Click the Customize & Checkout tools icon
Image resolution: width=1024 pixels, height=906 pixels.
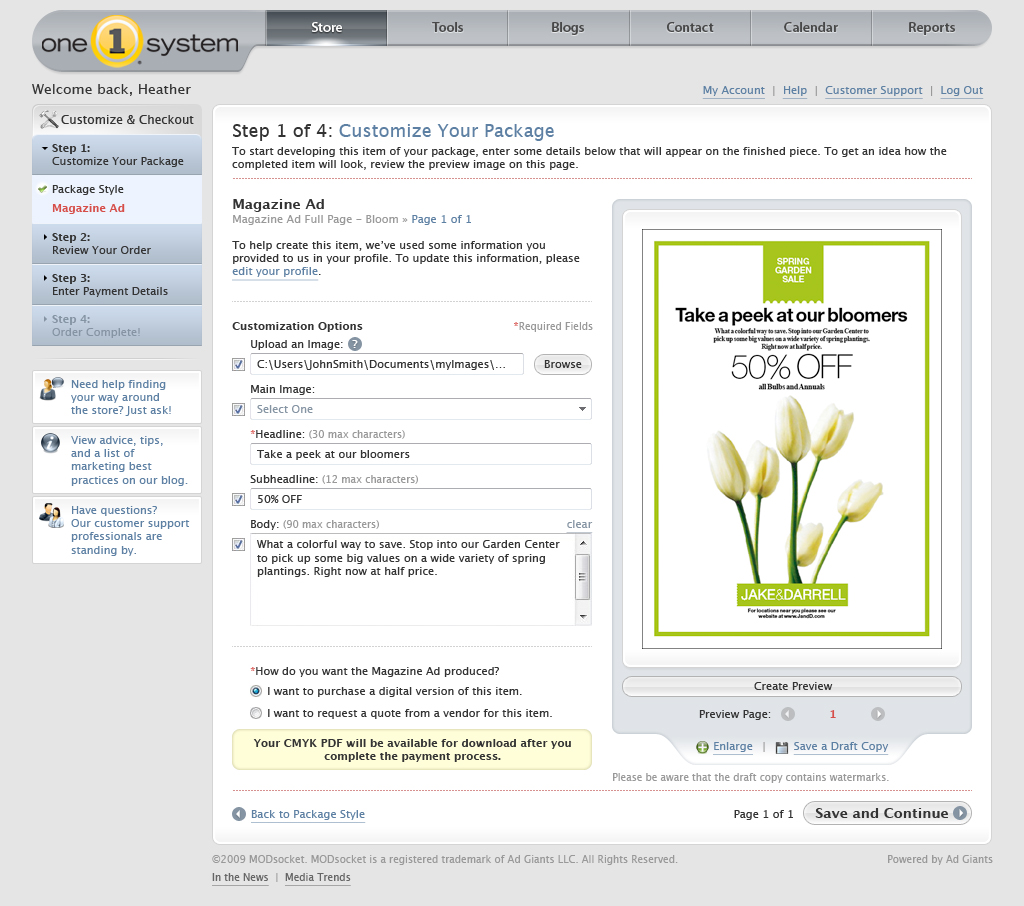click(48, 120)
